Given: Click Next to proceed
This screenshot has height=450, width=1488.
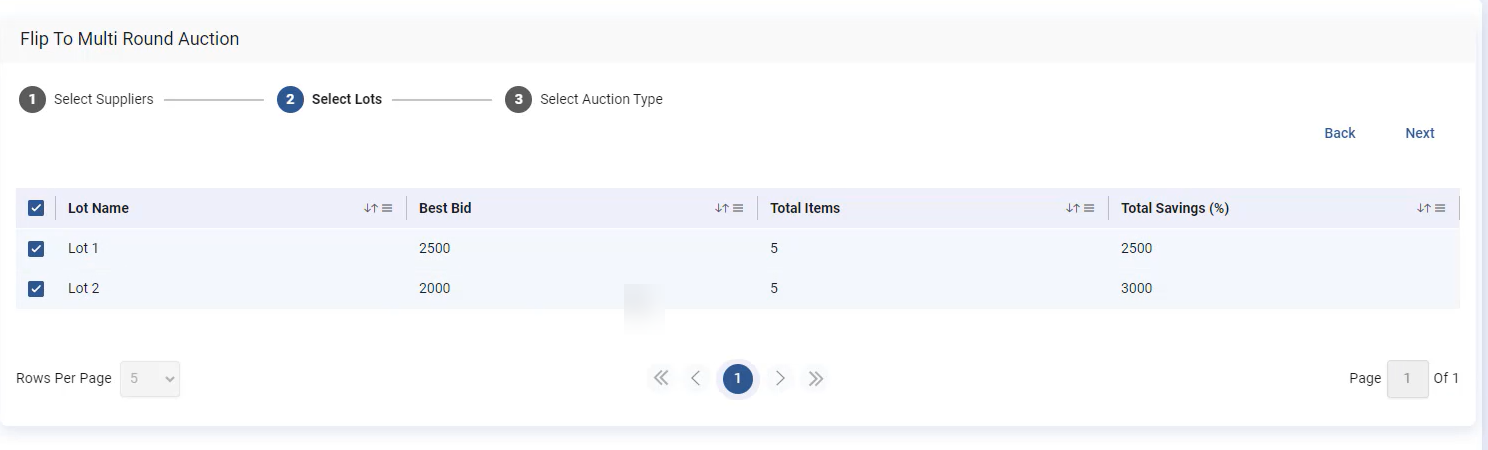Looking at the screenshot, I should 1419,133.
